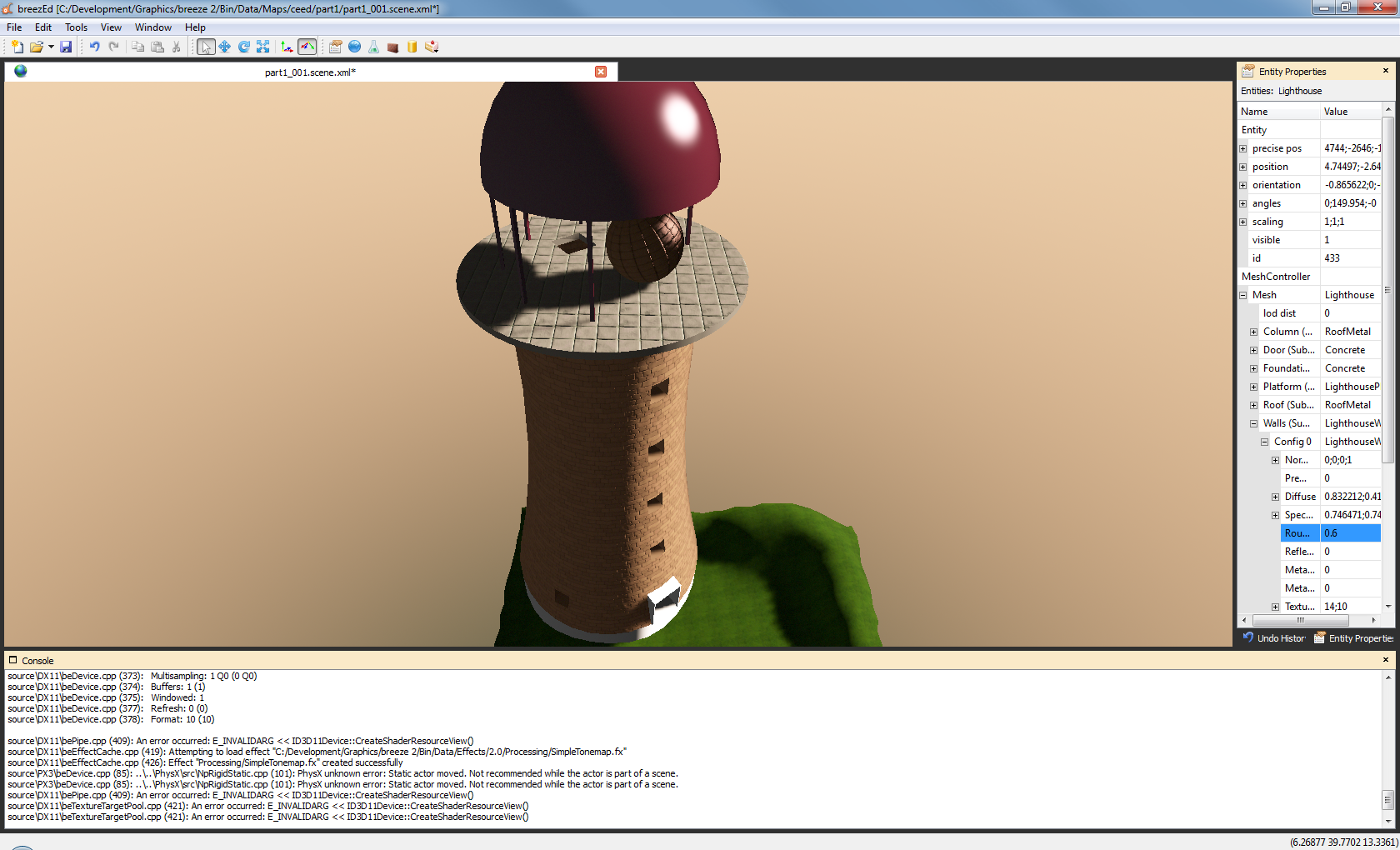Choose the Scale tool icon

(263, 47)
